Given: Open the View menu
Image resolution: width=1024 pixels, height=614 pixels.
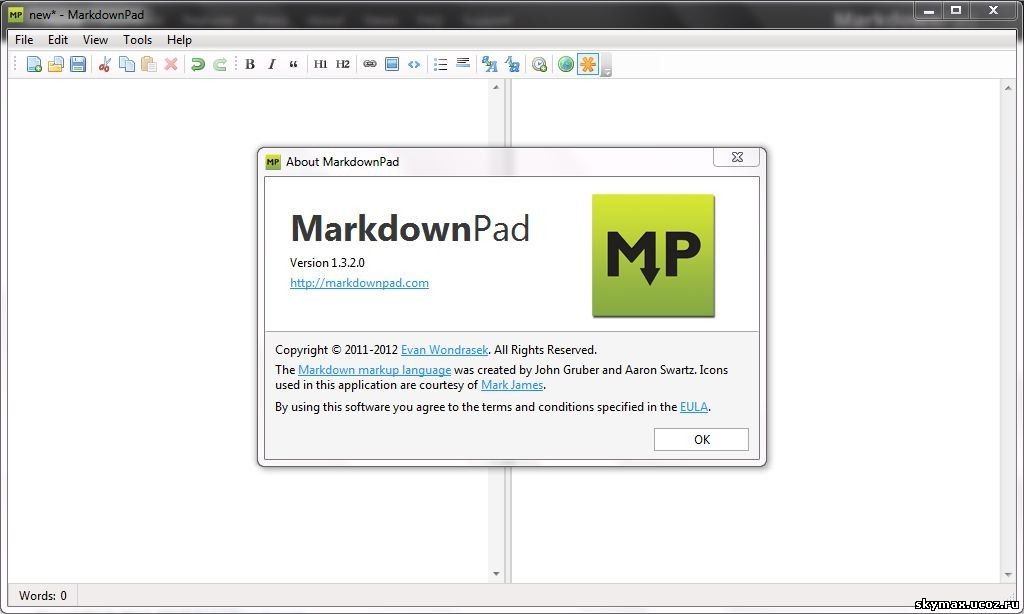Looking at the screenshot, I should 95,40.
